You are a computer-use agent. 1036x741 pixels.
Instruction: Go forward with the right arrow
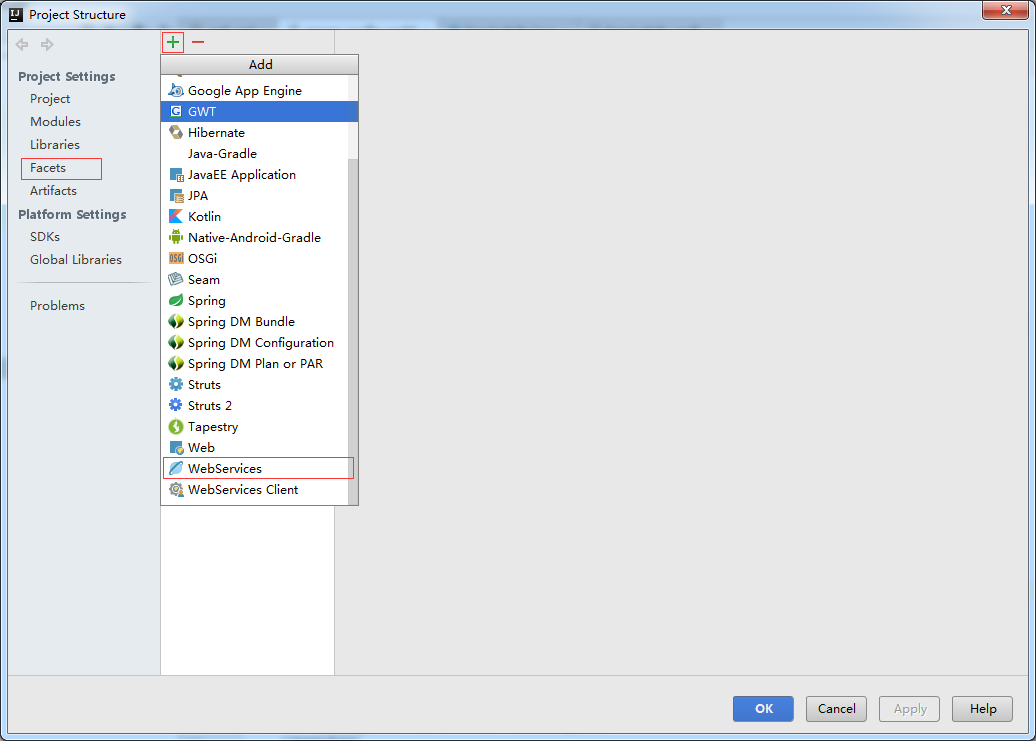point(47,44)
